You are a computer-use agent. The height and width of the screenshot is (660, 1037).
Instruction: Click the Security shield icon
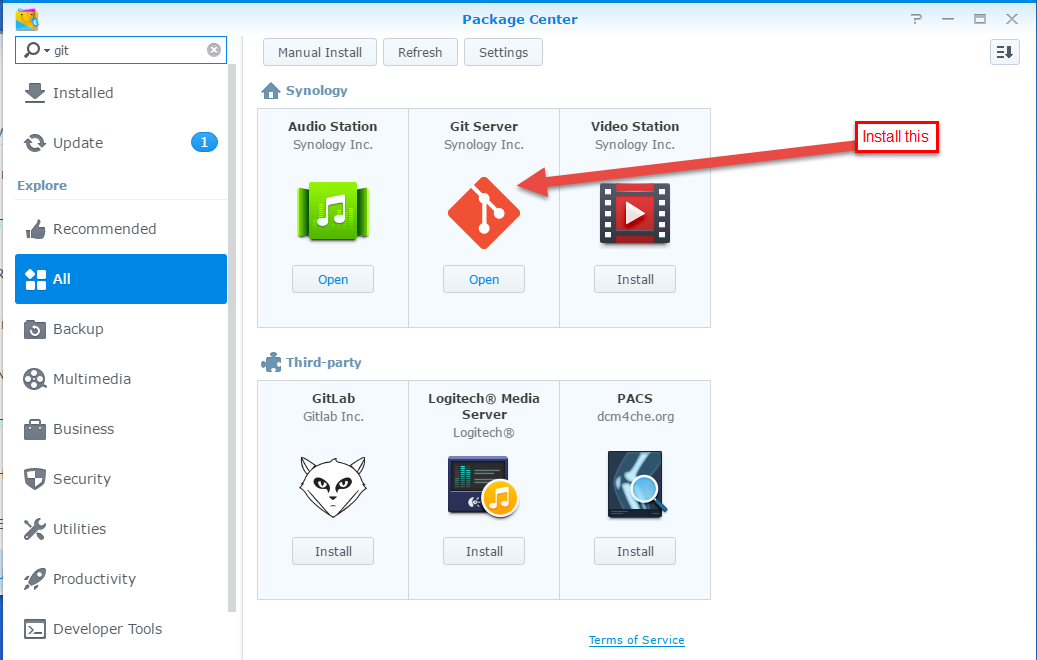35,479
